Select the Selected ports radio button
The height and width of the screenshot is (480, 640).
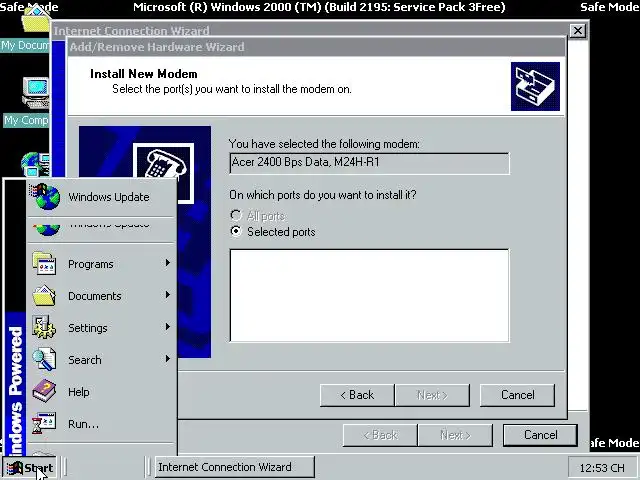tap(236, 231)
